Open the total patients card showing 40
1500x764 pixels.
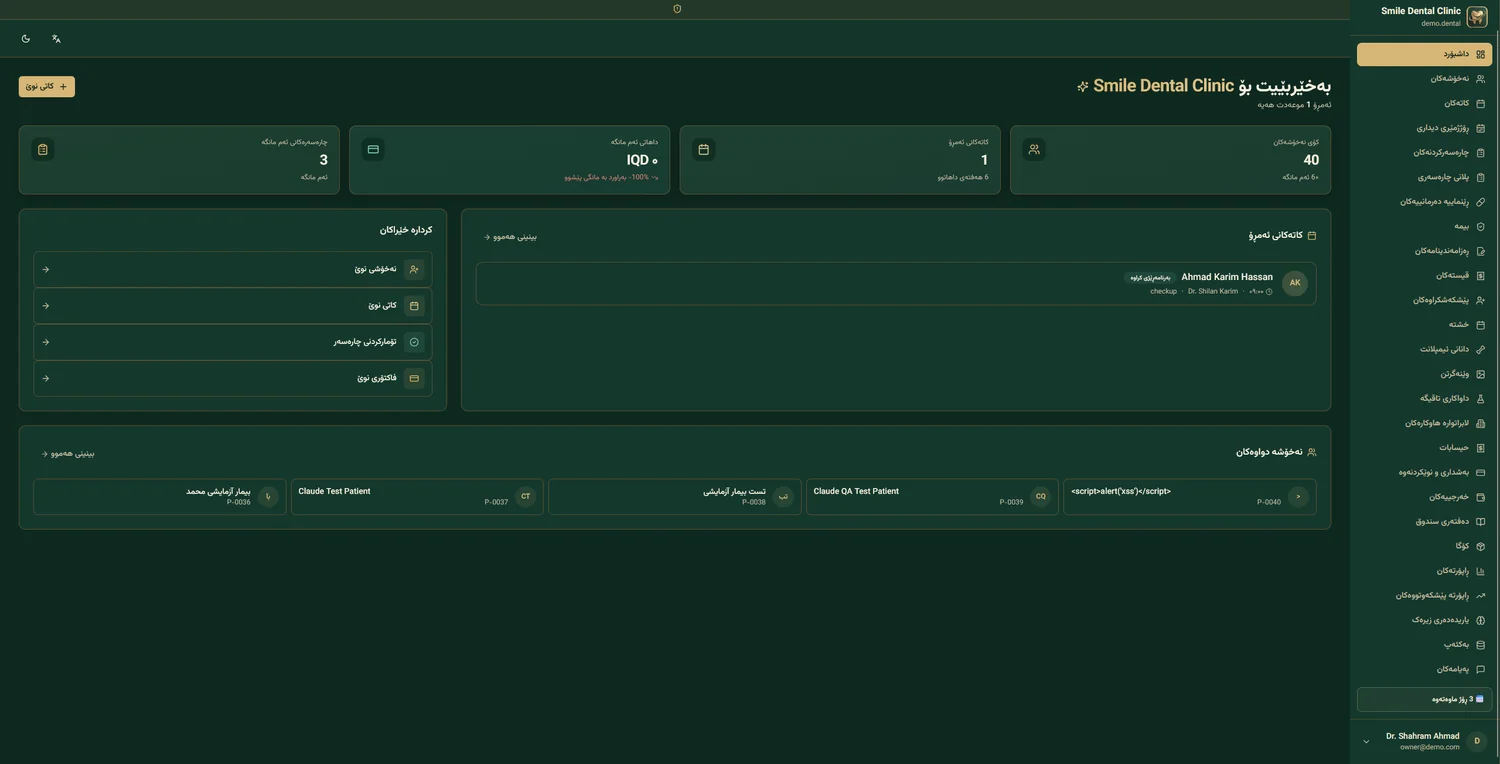[1170, 160]
